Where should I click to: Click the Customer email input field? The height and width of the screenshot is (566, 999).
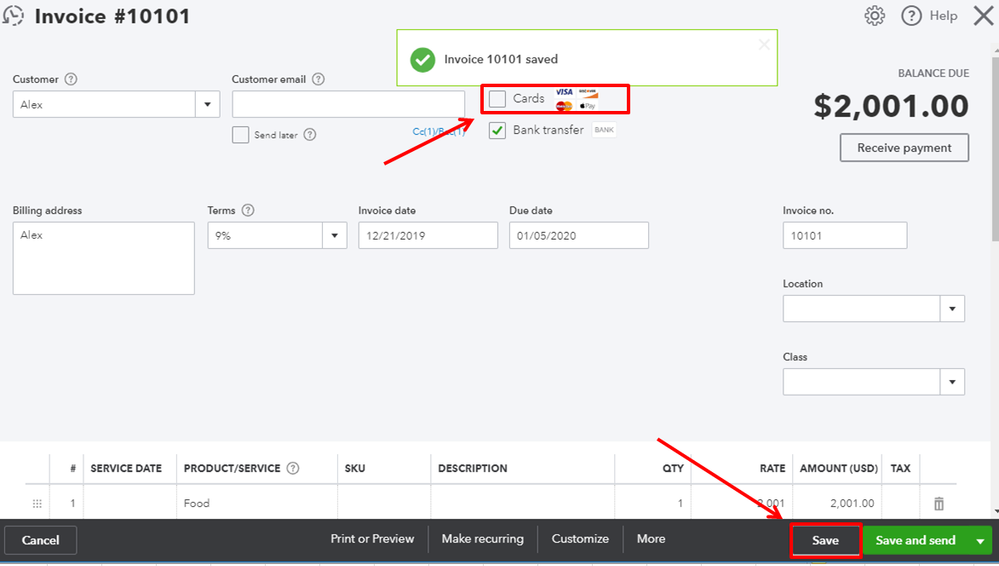point(349,105)
